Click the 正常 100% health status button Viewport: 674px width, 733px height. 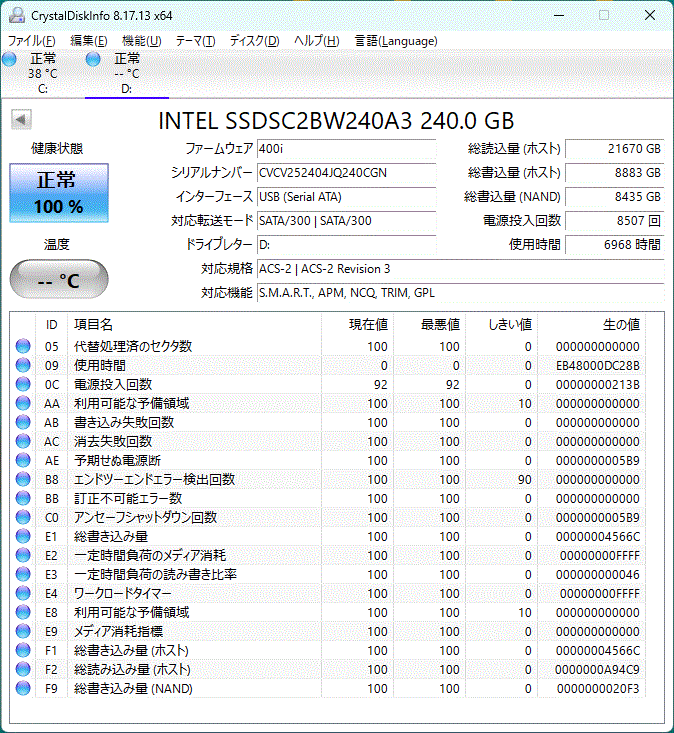click(x=59, y=194)
